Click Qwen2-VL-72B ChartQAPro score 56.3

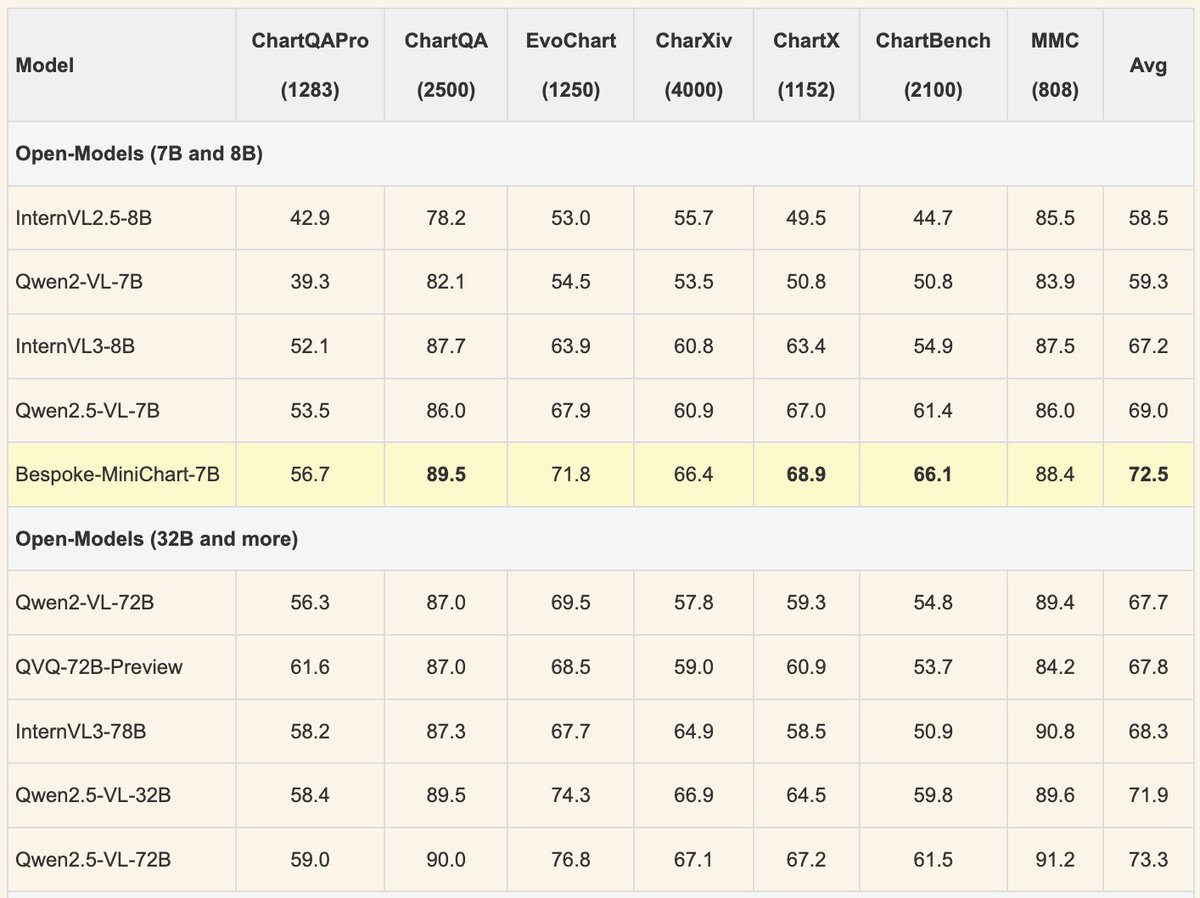310,602
